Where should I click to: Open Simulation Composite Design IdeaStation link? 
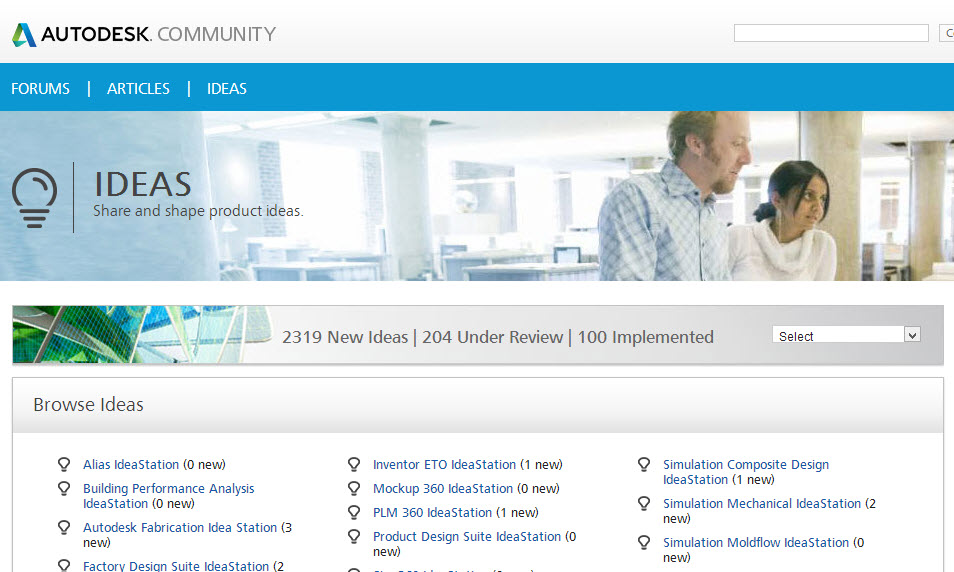click(746, 472)
